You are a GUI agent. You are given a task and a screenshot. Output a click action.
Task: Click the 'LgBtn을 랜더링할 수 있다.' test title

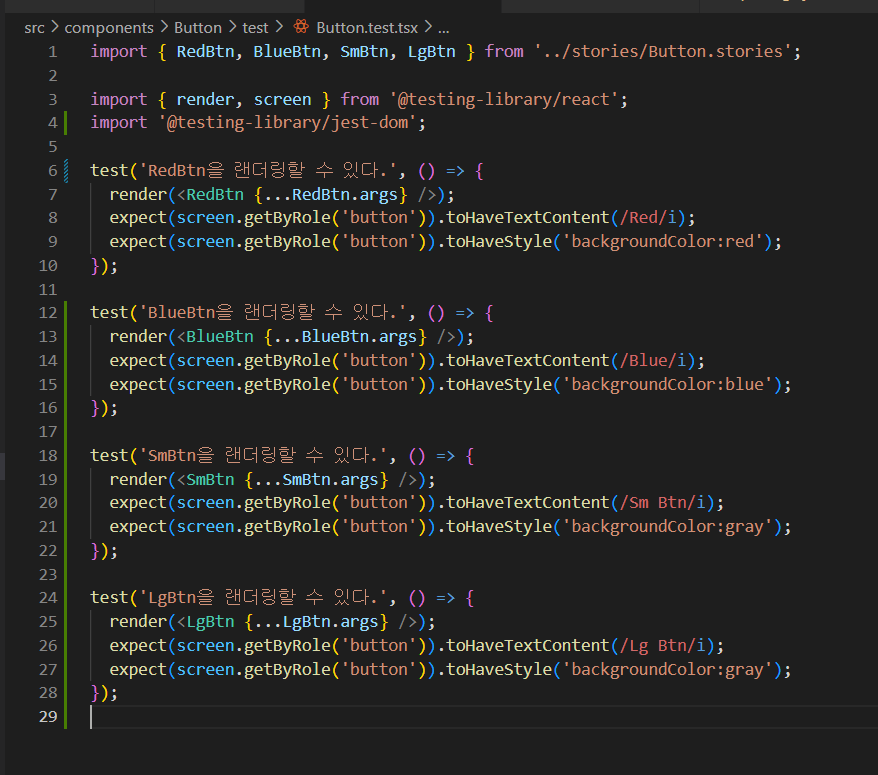point(263,597)
